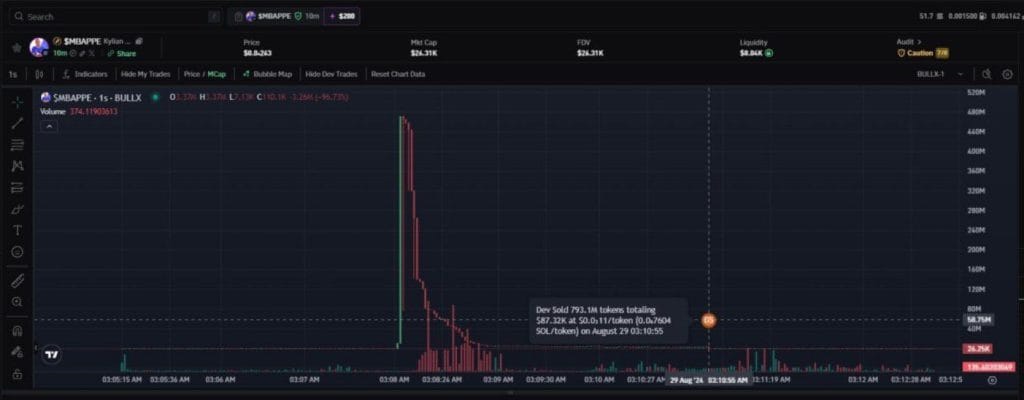Select the crosshair cursor tool

[x=17, y=102]
